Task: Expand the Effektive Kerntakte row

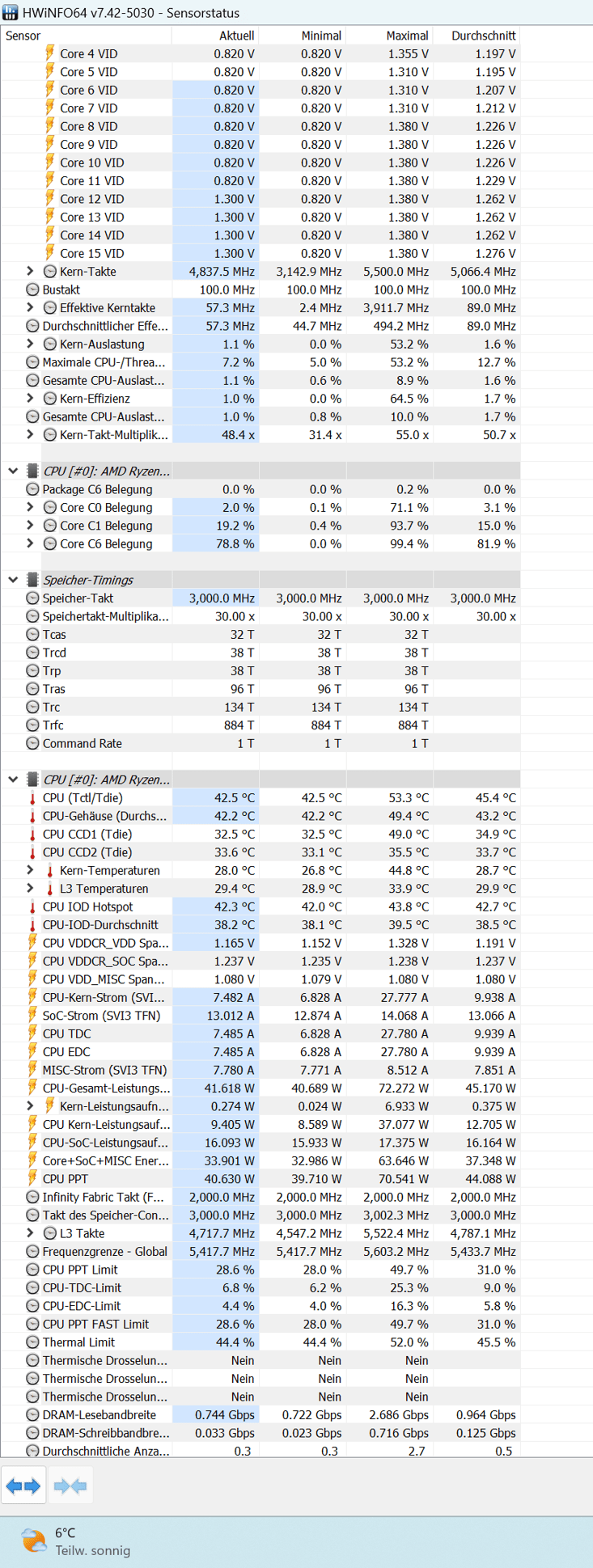Action: [x=30, y=307]
